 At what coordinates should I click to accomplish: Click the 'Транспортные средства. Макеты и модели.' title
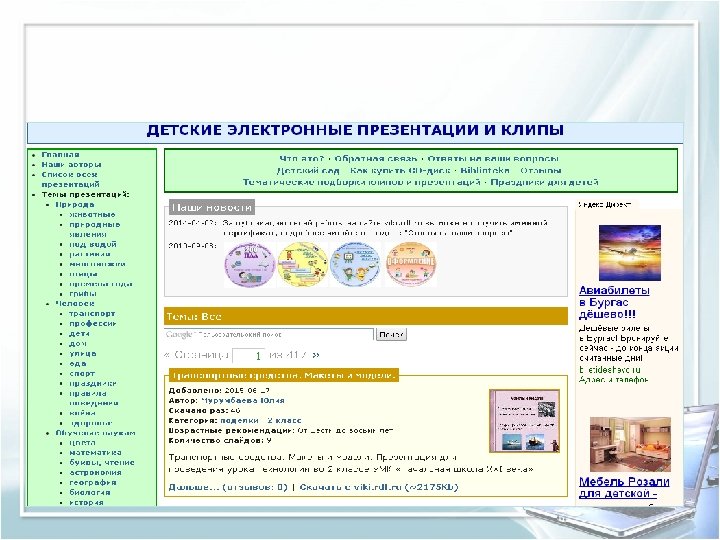point(283,375)
